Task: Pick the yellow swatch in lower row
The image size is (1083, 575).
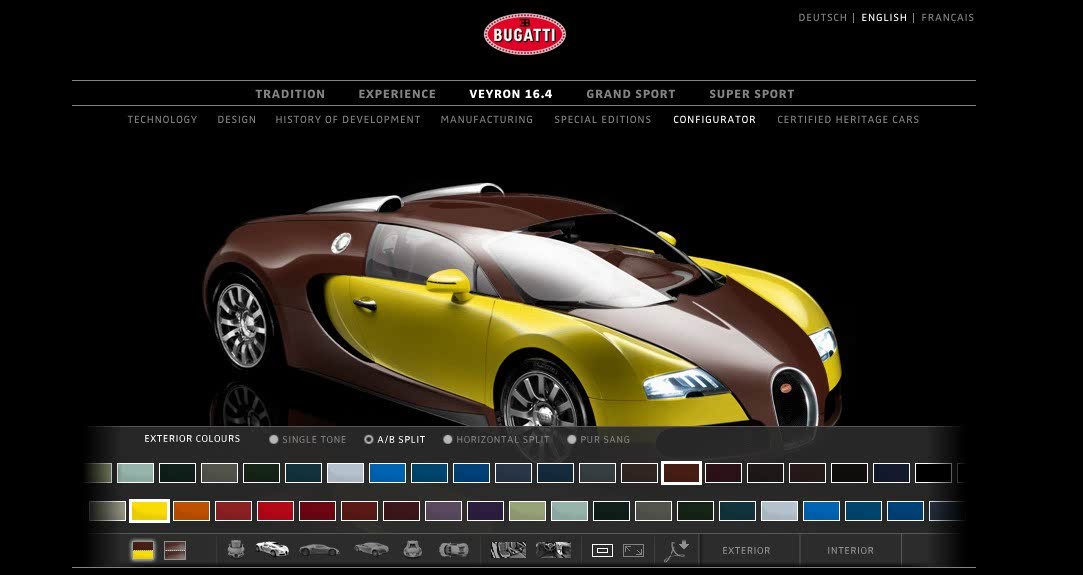Action: coord(149,511)
